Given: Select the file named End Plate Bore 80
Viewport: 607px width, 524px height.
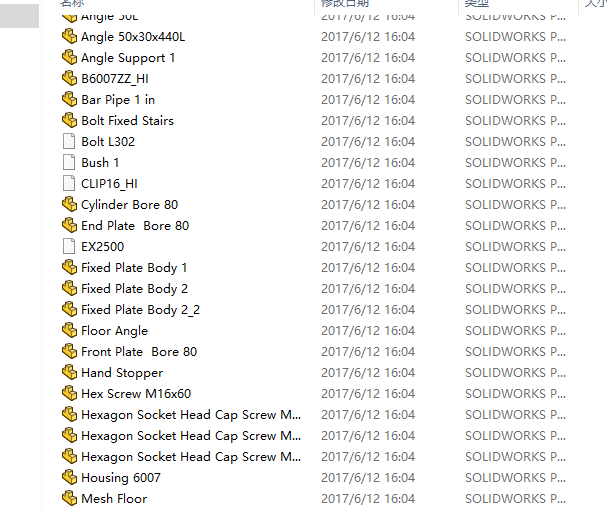Looking at the screenshot, I should pyautogui.click(x=135, y=226).
